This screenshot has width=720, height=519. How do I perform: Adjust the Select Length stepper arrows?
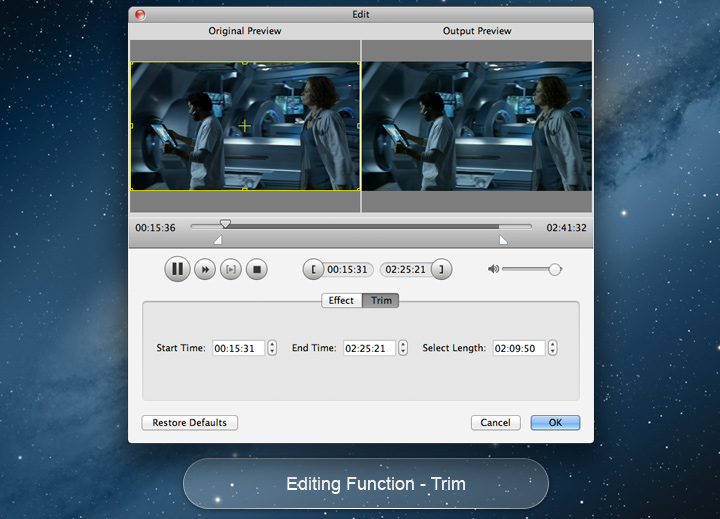pos(553,348)
